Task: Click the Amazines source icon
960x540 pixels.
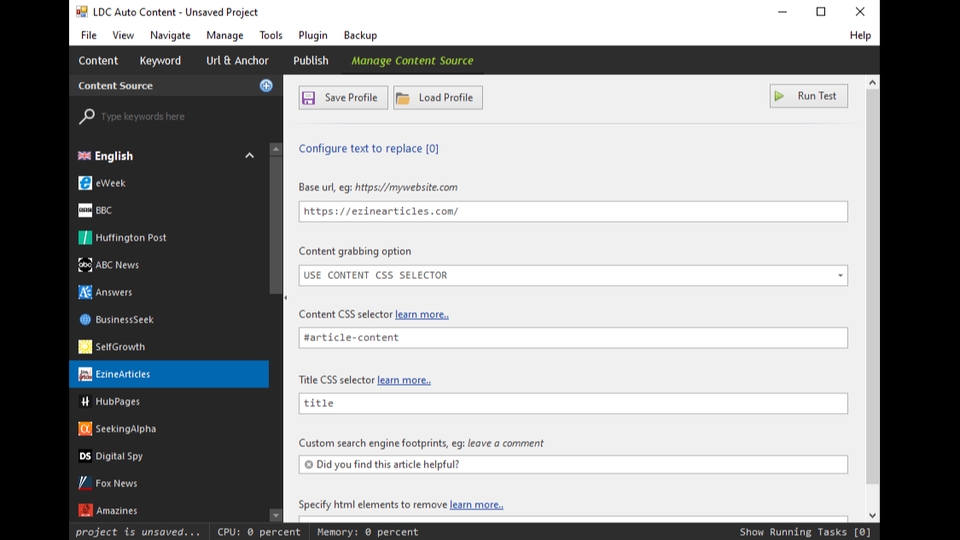Action: point(85,510)
